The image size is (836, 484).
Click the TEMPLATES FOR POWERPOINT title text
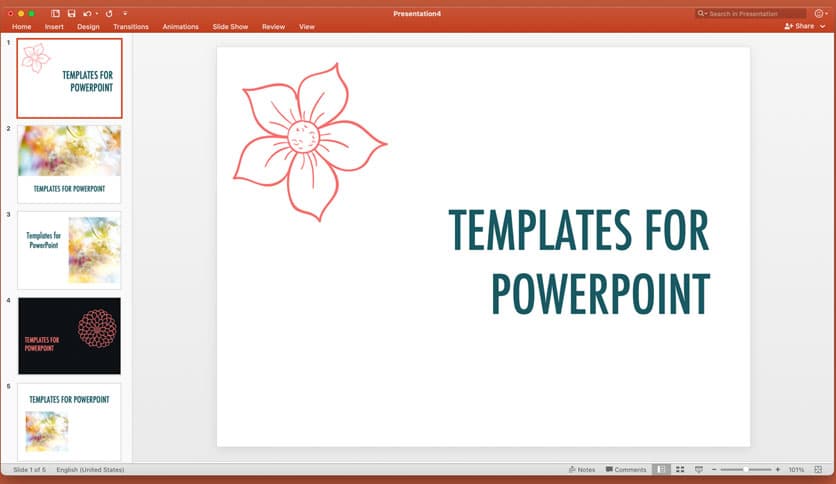point(579,261)
